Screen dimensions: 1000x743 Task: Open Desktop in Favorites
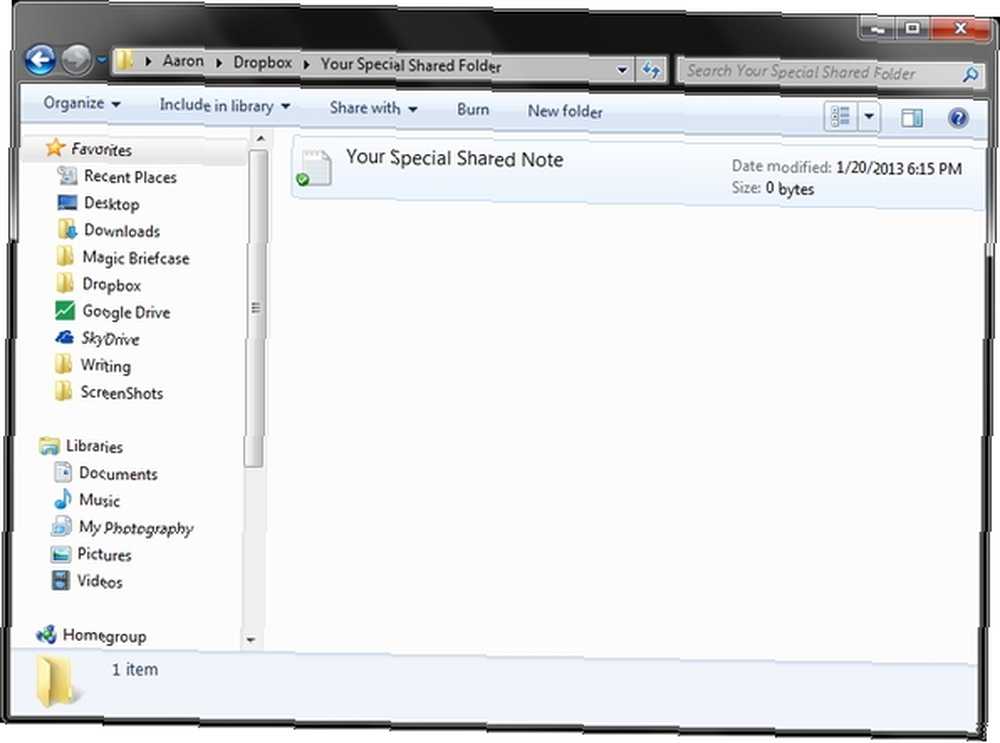coord(112,203)
